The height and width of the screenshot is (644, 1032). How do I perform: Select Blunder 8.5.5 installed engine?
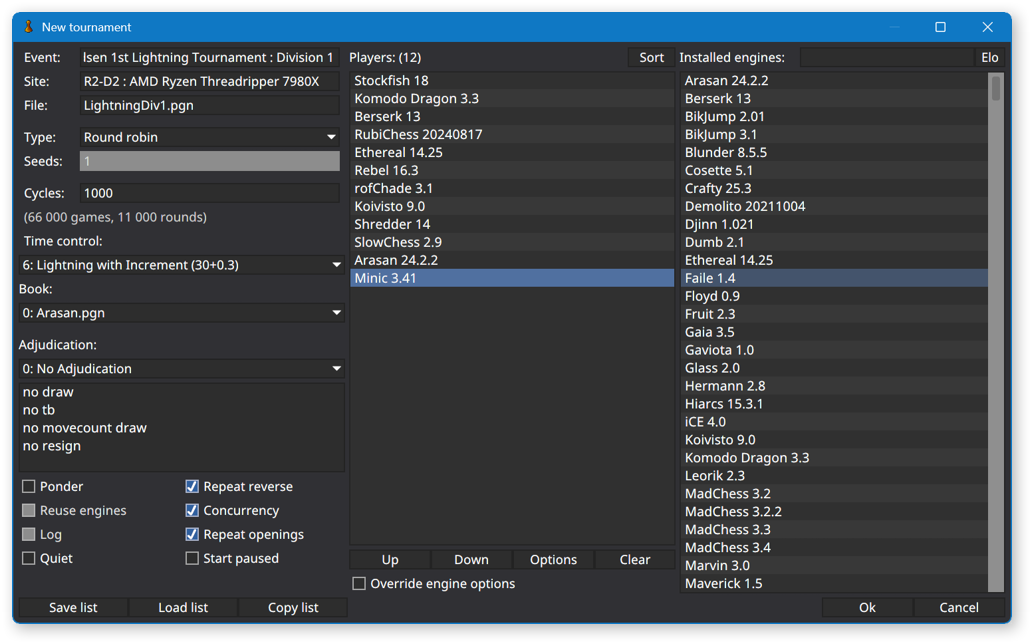tap(834, 152)
